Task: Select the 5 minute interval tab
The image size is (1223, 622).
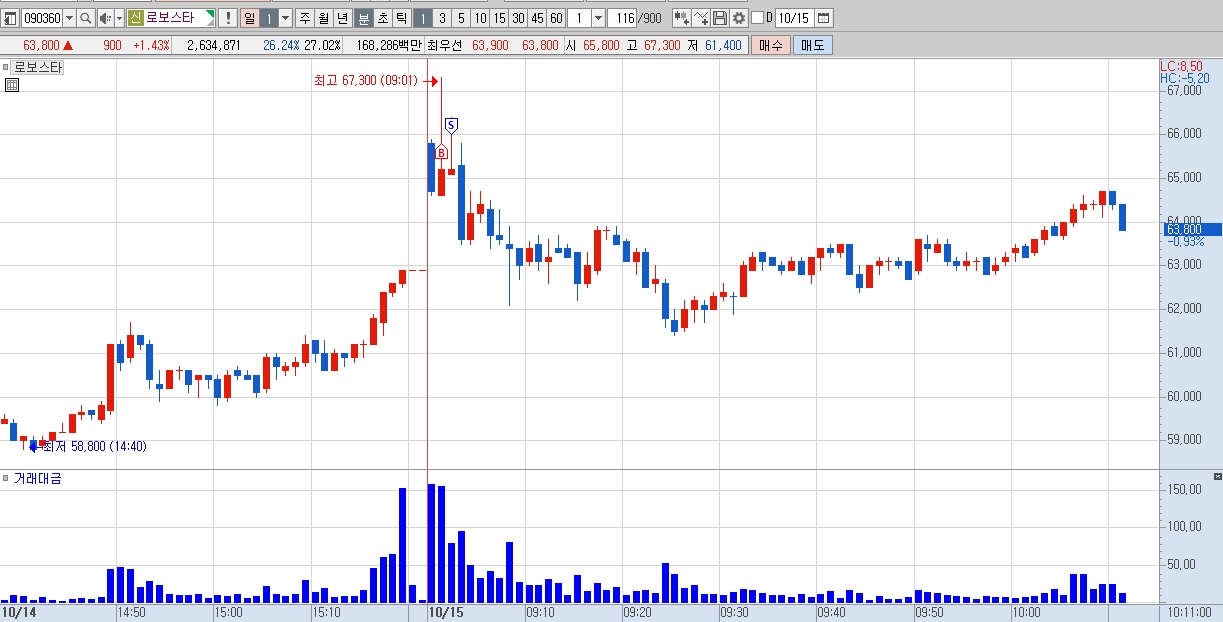Action: [461, 18]
